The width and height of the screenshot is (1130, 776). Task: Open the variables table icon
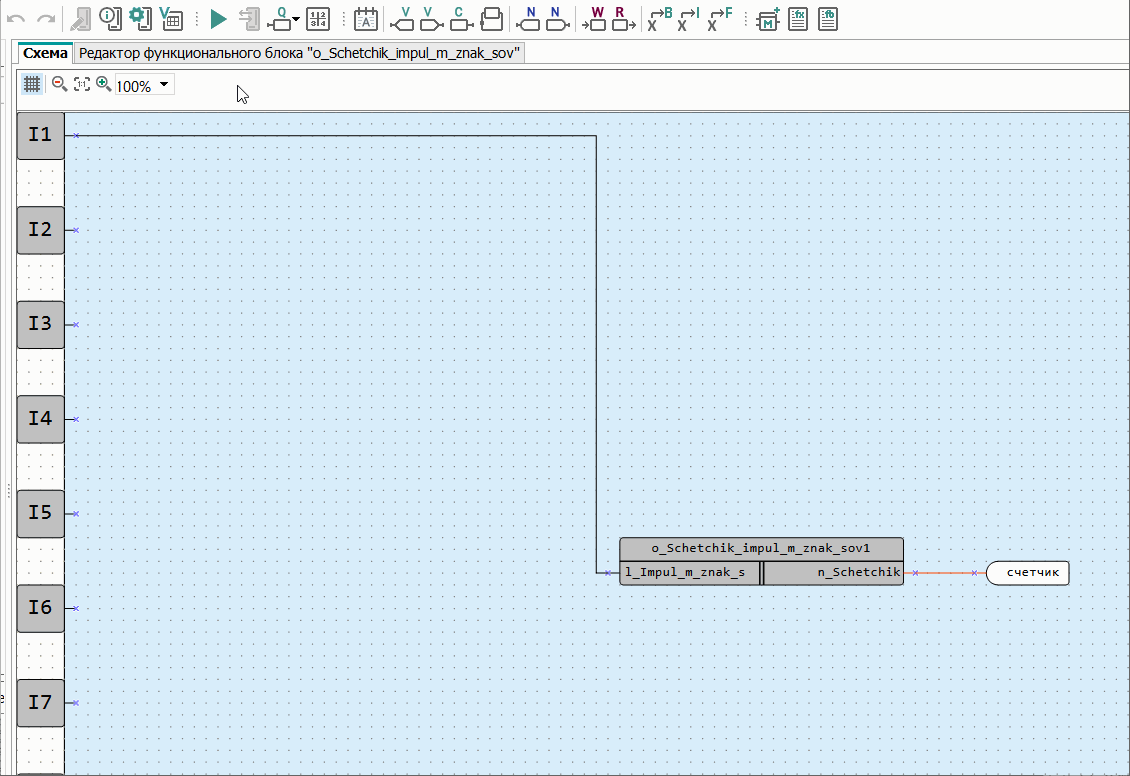171,19
